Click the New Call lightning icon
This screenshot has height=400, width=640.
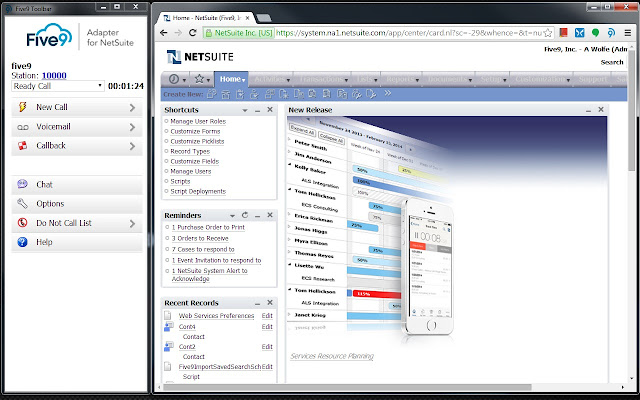[x=22, y=106]
